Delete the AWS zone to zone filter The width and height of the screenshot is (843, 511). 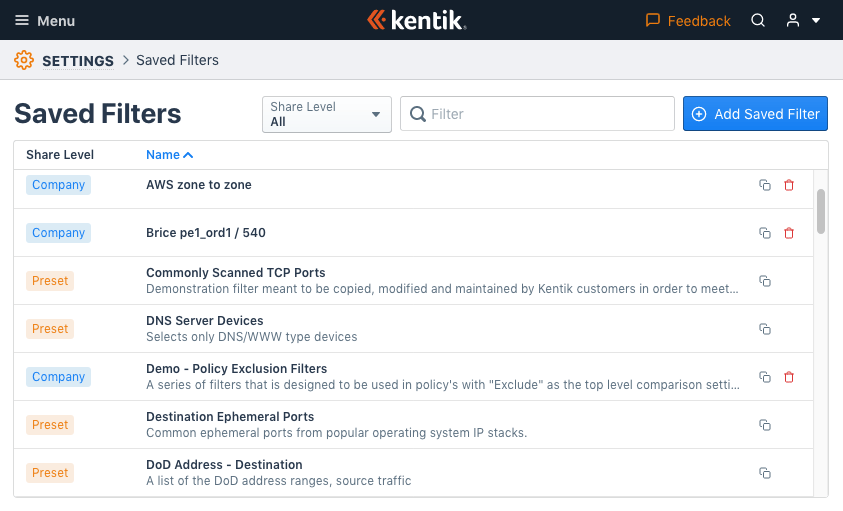coord(789,185)
